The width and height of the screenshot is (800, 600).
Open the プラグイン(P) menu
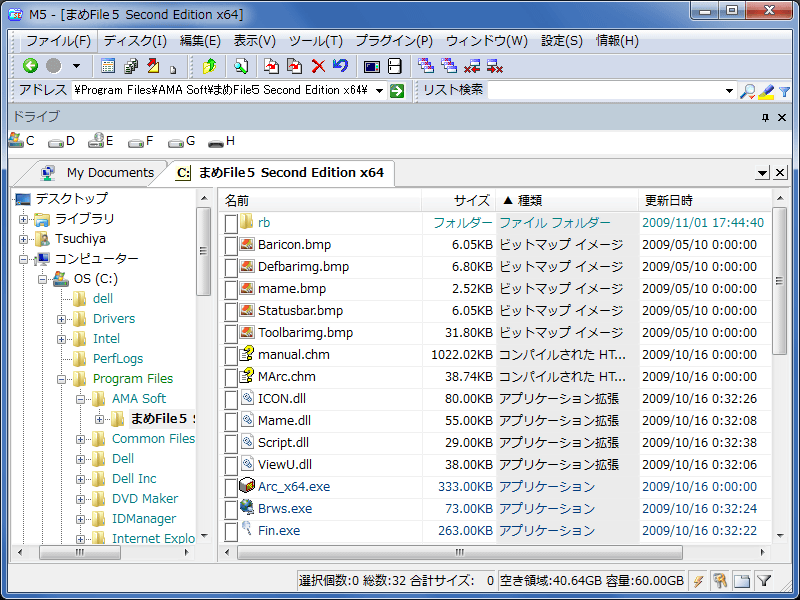(394, 41)
